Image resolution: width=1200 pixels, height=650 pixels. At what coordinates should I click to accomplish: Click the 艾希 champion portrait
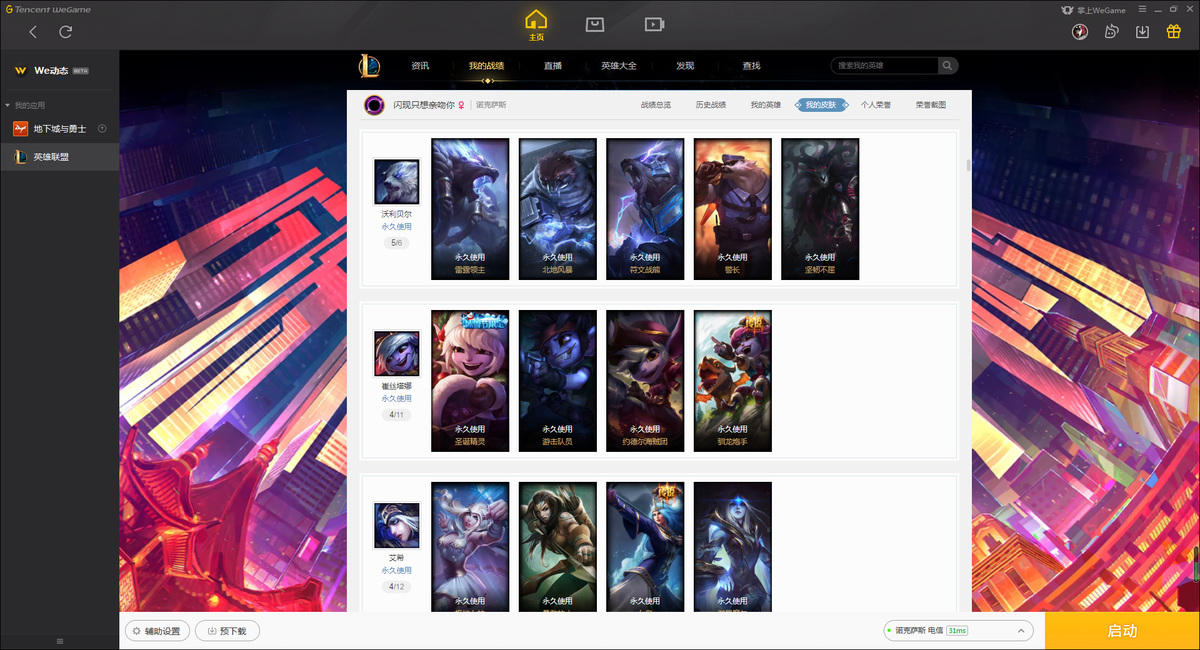[396, 525]
